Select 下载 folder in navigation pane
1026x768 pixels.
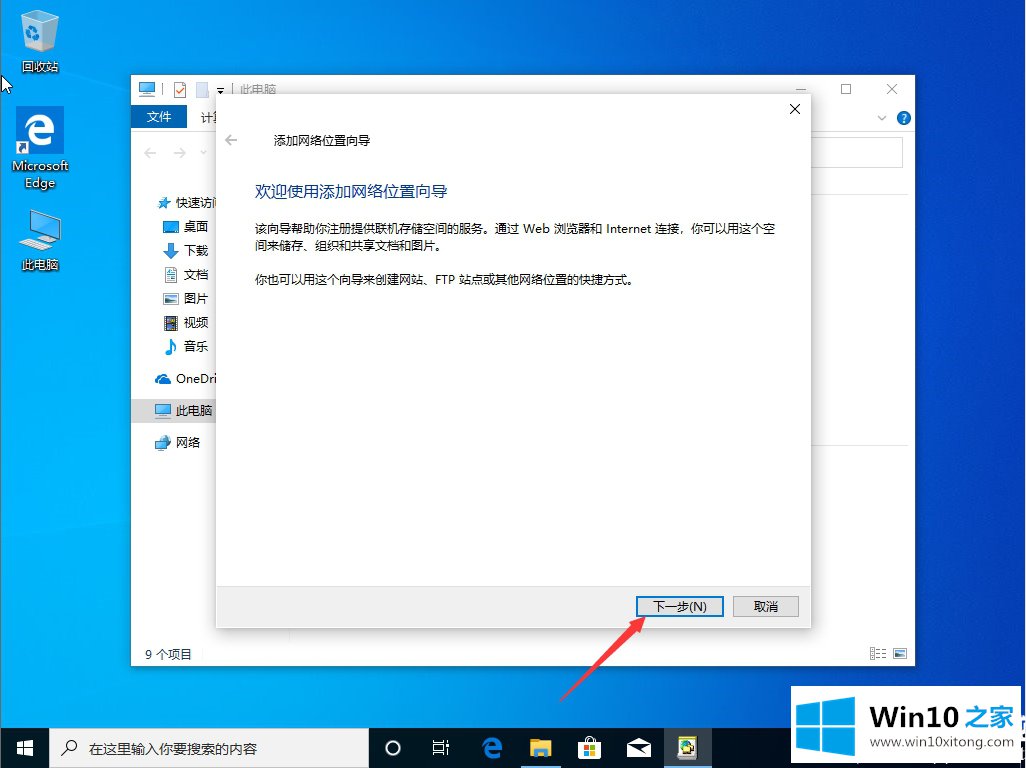[x=195, y=250]
